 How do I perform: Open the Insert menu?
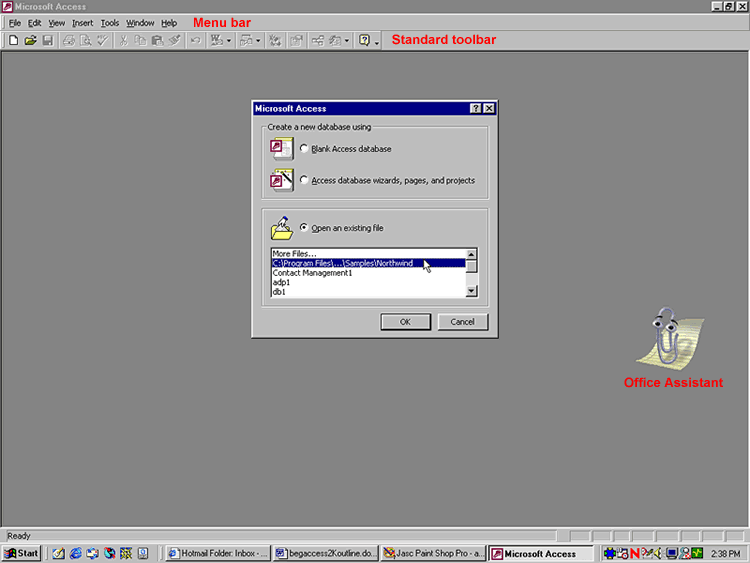coord(82,23)
